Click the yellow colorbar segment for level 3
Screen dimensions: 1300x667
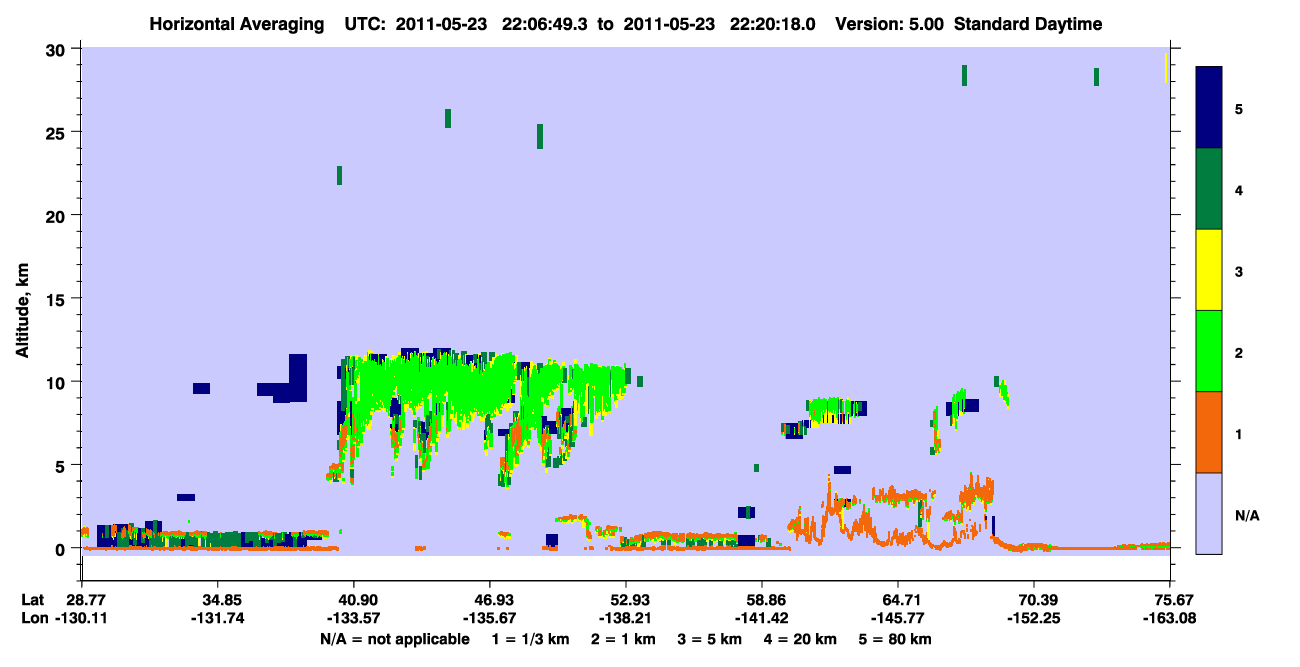tap(1209, 270)
